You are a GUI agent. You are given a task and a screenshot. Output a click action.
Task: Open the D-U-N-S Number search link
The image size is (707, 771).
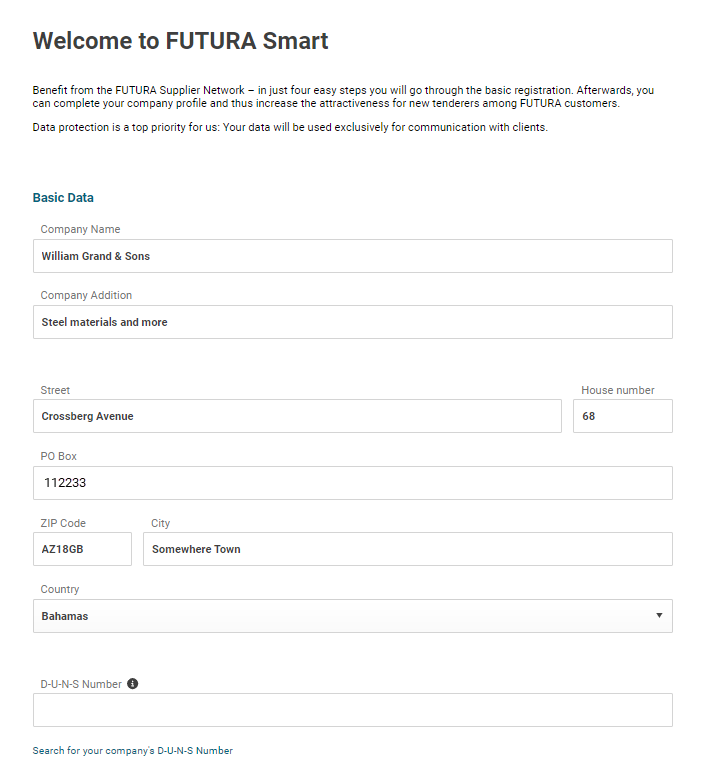click(132, 750)
